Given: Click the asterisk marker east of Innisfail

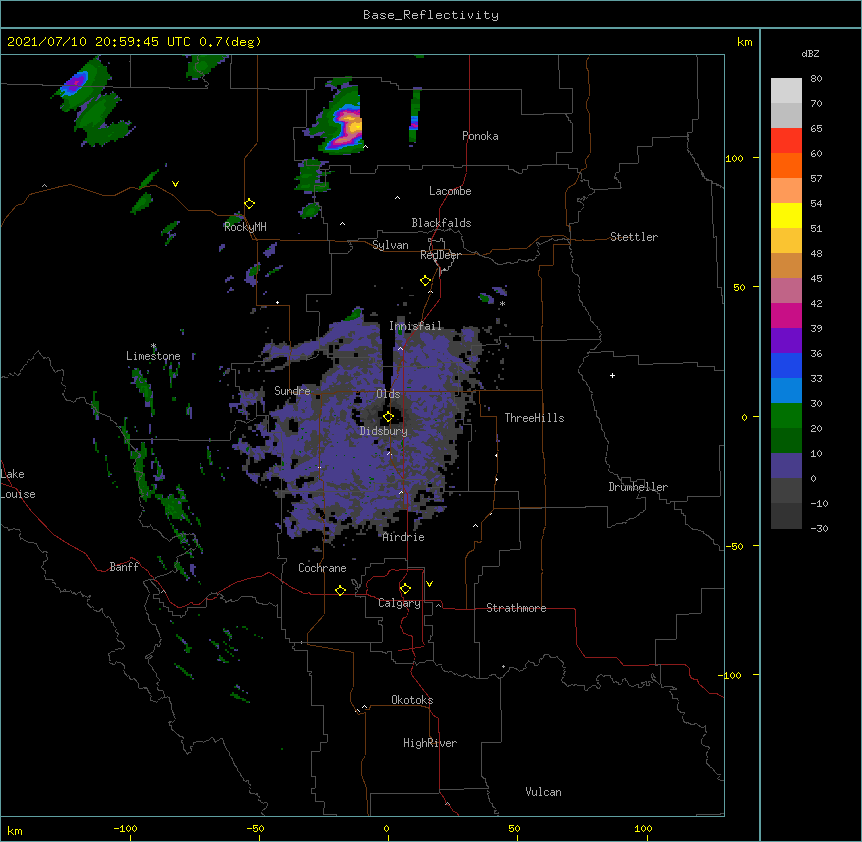Looking at the screenshot, I should tap(502, 303).
